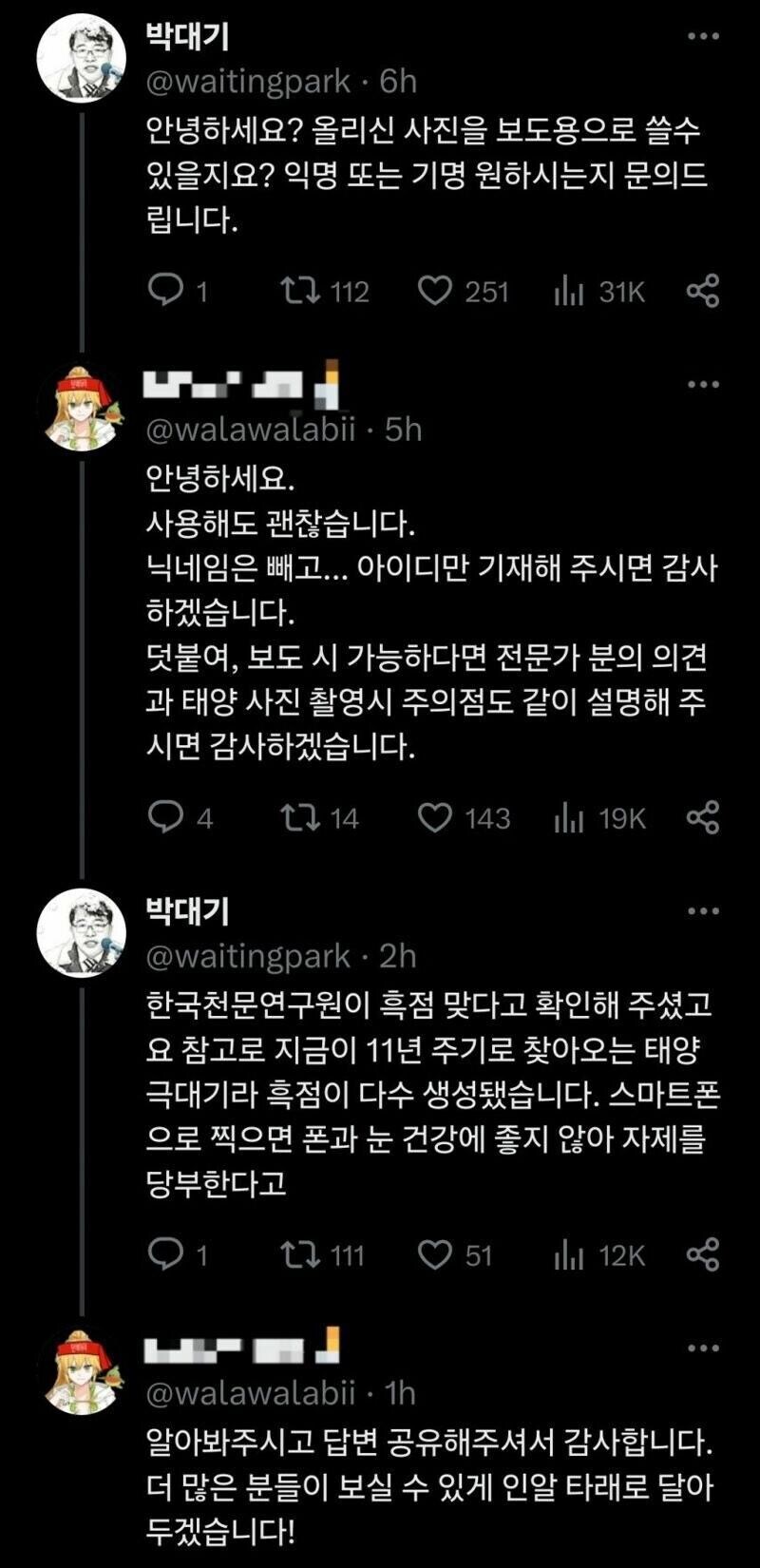Image resolution: width=760 pixels, height=1568 pixels.
Task: Like @walawalabii's reply about 닉네임
Action: tap(435, 817)
